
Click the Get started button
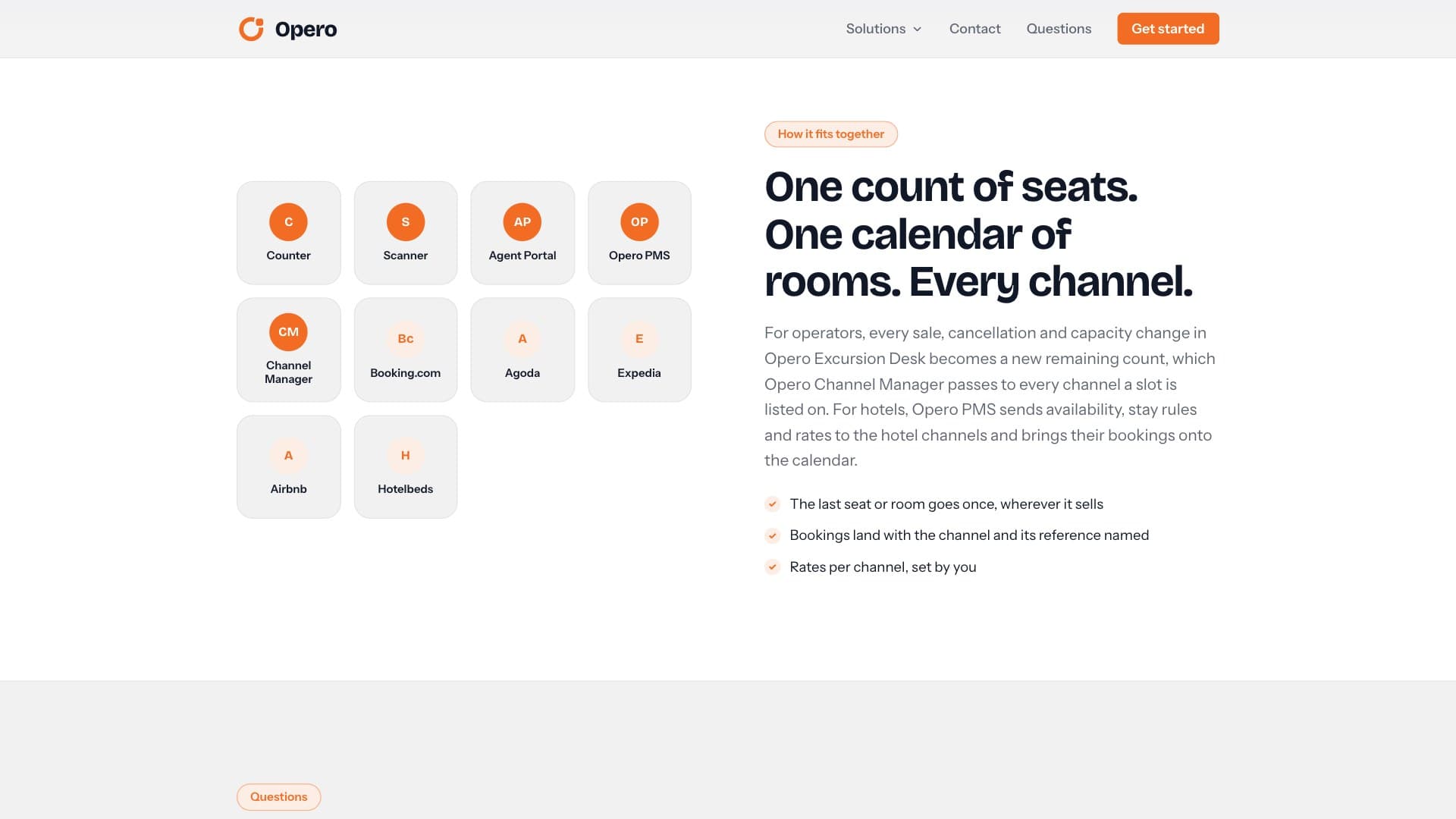pos(1168,29)
